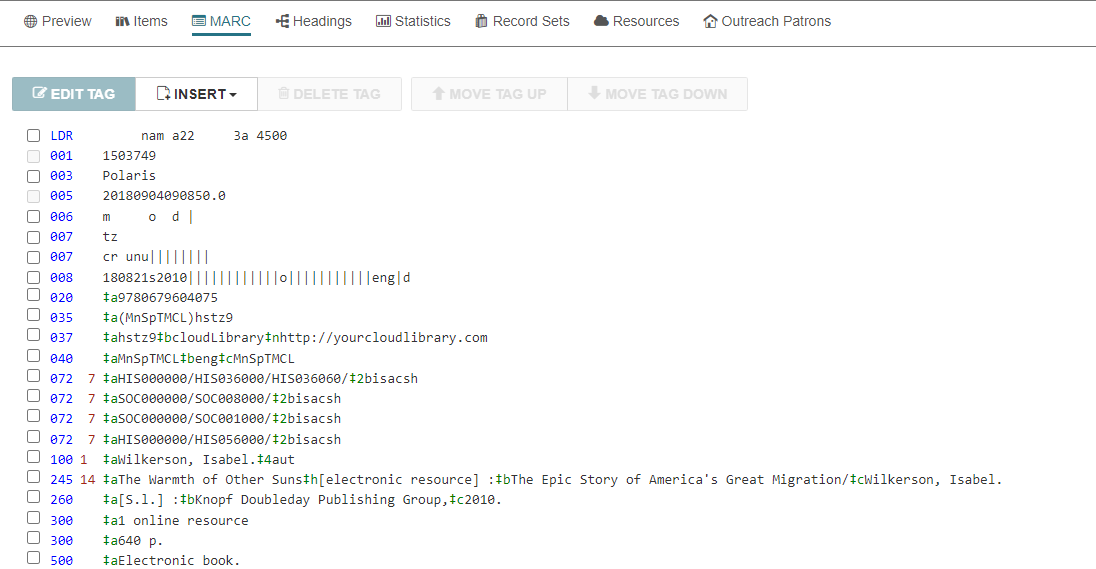Check the box for tag 500
1096x569 pixels.
click(34, 558)
